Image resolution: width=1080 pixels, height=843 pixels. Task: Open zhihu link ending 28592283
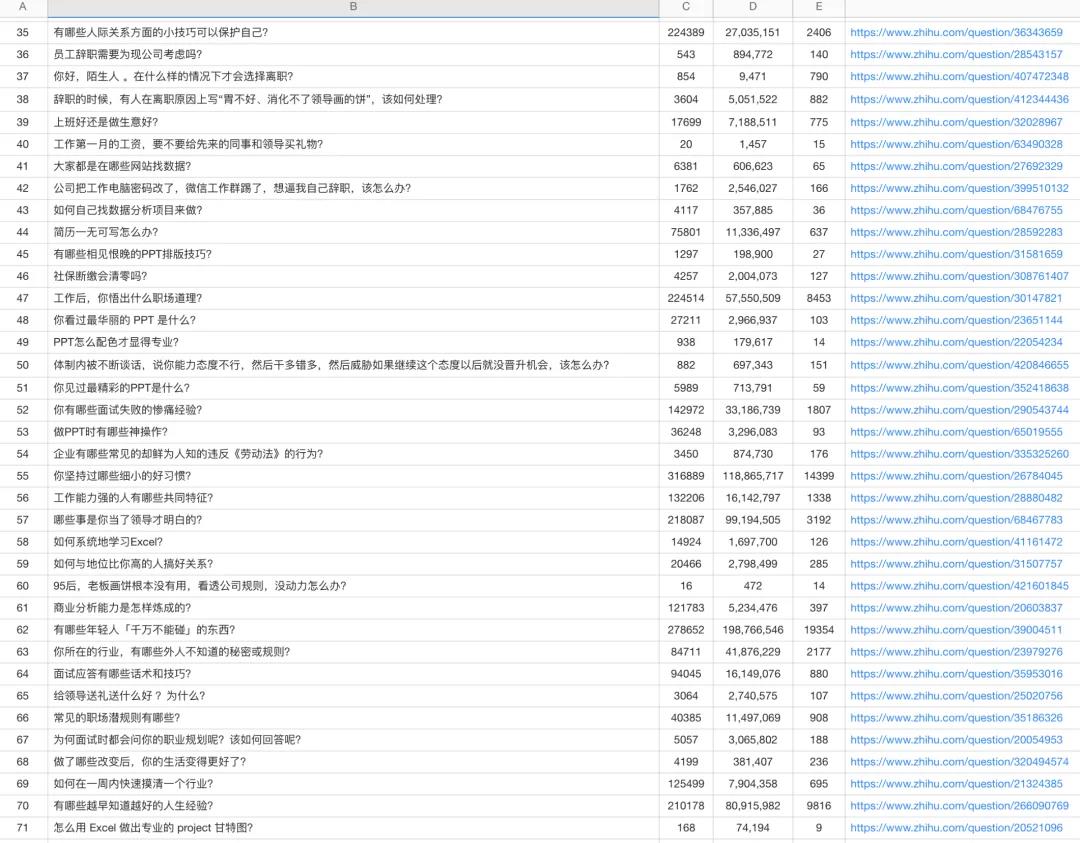956,232
